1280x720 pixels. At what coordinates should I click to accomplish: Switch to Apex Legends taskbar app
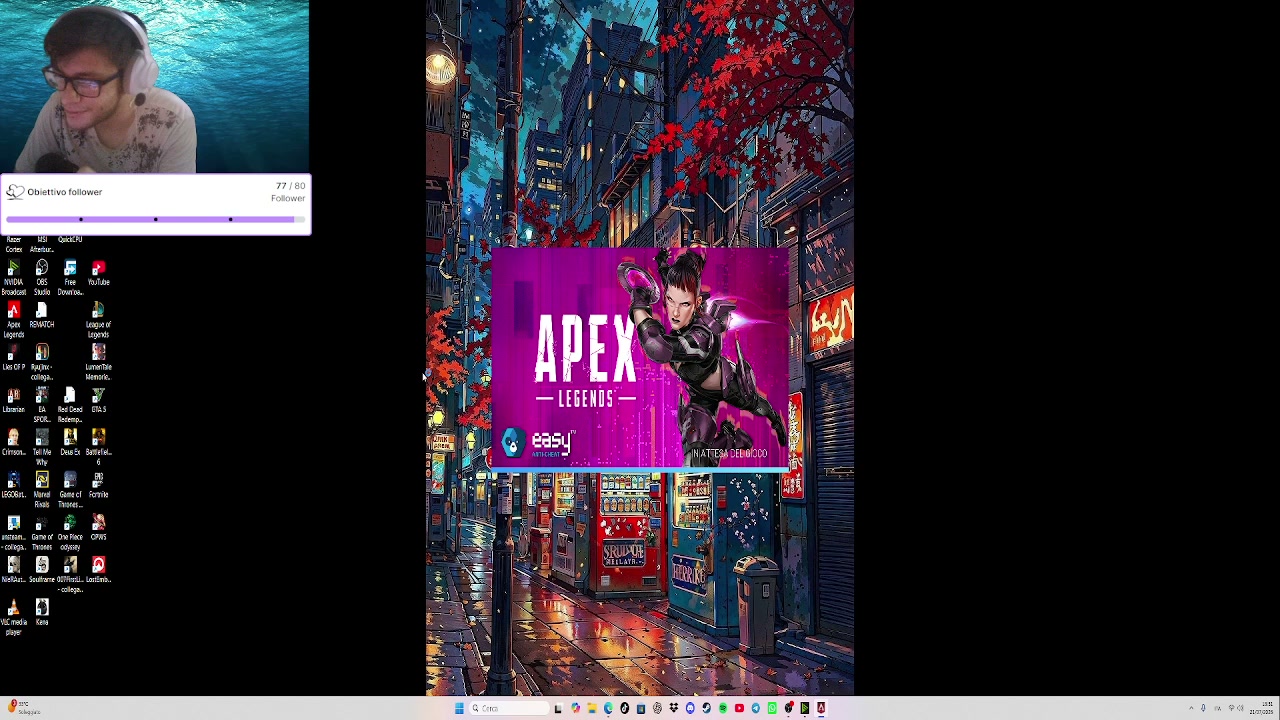coord(821,708)
